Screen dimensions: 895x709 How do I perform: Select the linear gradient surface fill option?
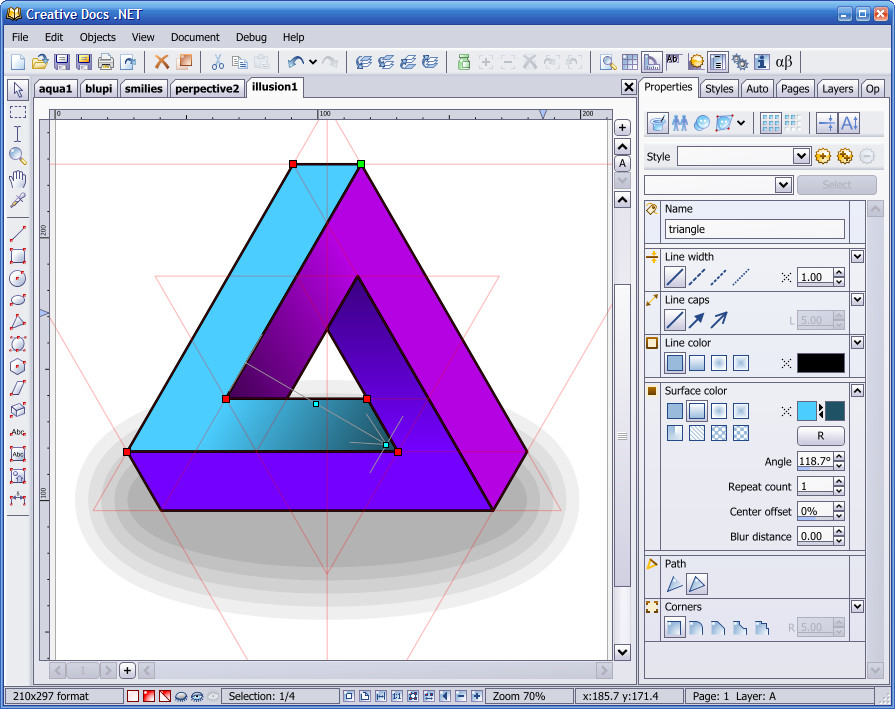pyautogui.click(x=696, y=411)
